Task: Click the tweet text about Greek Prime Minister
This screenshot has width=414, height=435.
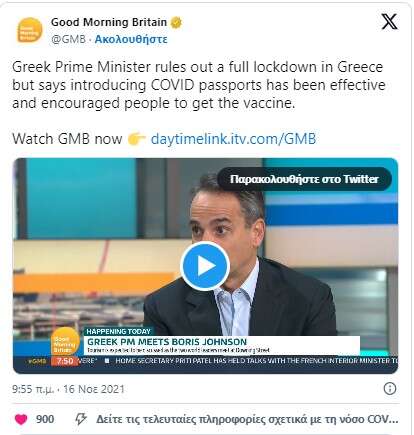Action: point(199,85)
